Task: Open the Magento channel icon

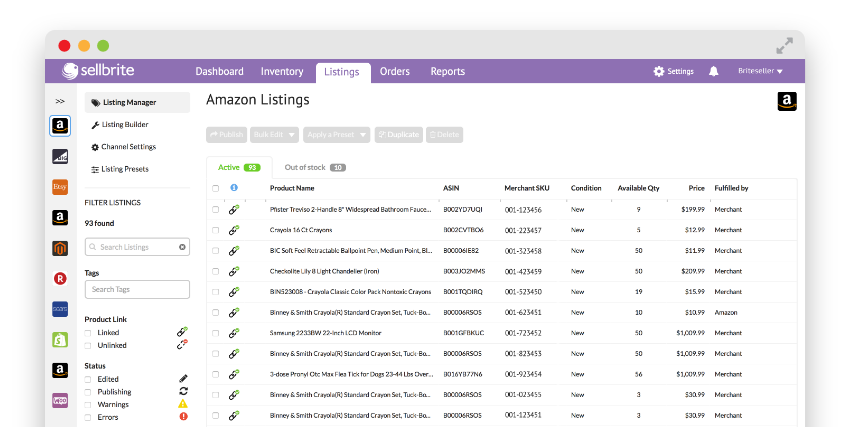Action: tap(60, 248)
